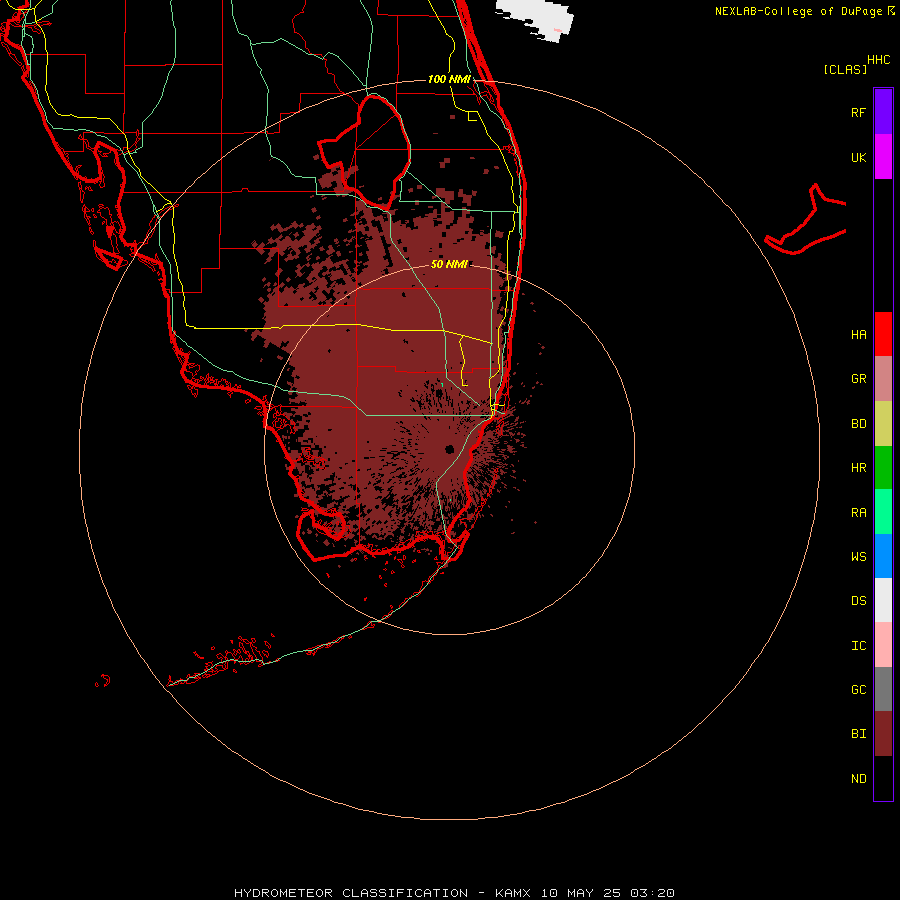Click the WS legend label
900x900 pixels.
(x=858, y=557)
